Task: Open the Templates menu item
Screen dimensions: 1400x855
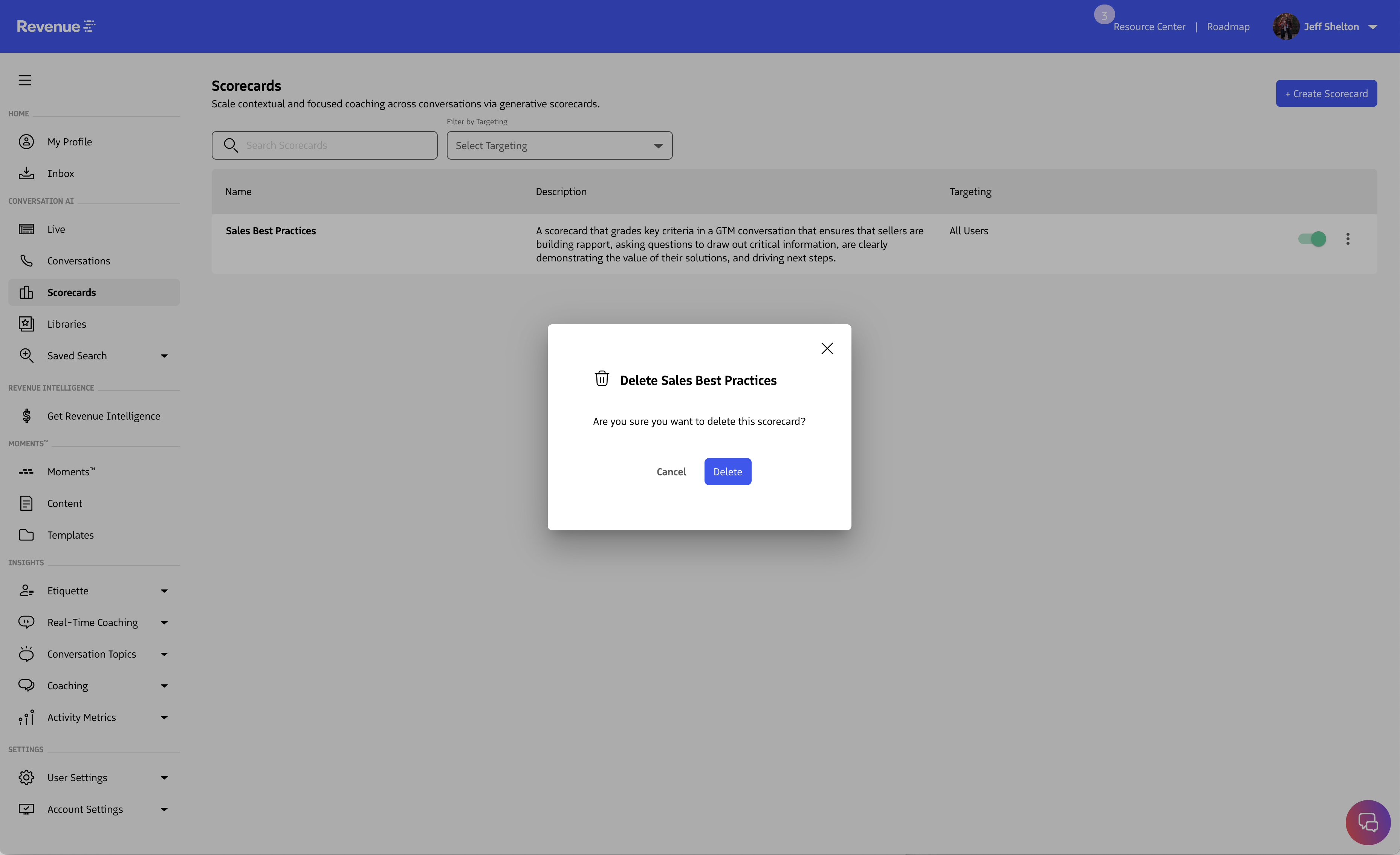Action: click(x=70, y=535)
